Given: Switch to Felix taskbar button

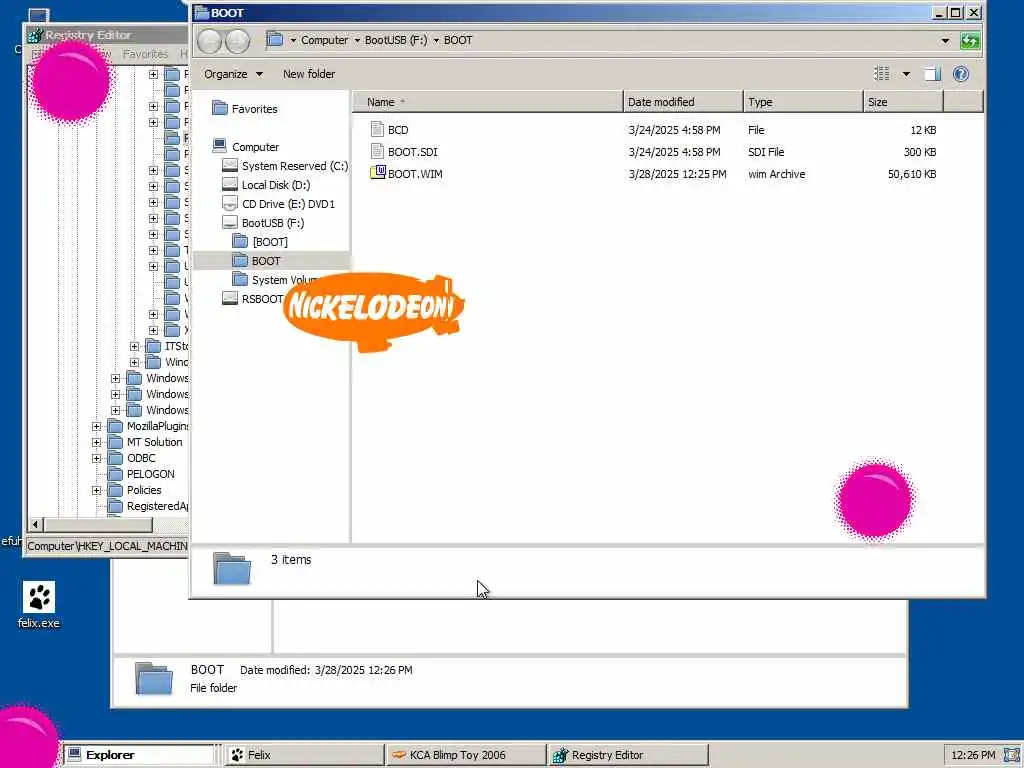Looking at the screenshot, I should click(305, 755).
